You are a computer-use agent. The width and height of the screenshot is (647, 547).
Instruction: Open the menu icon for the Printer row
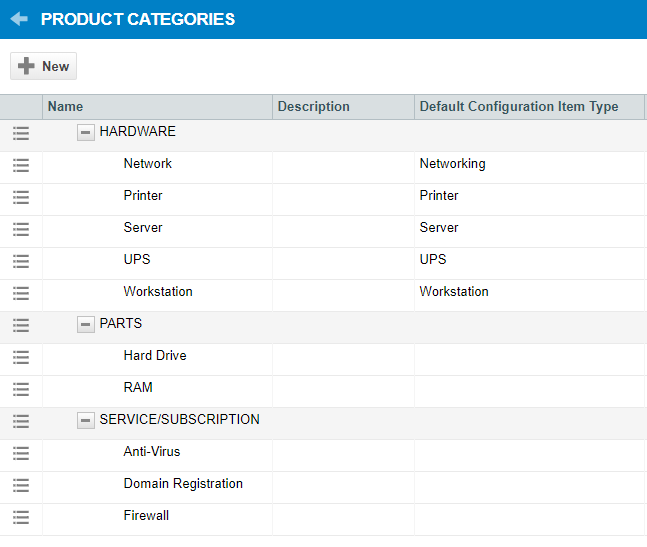pos(21,196)
